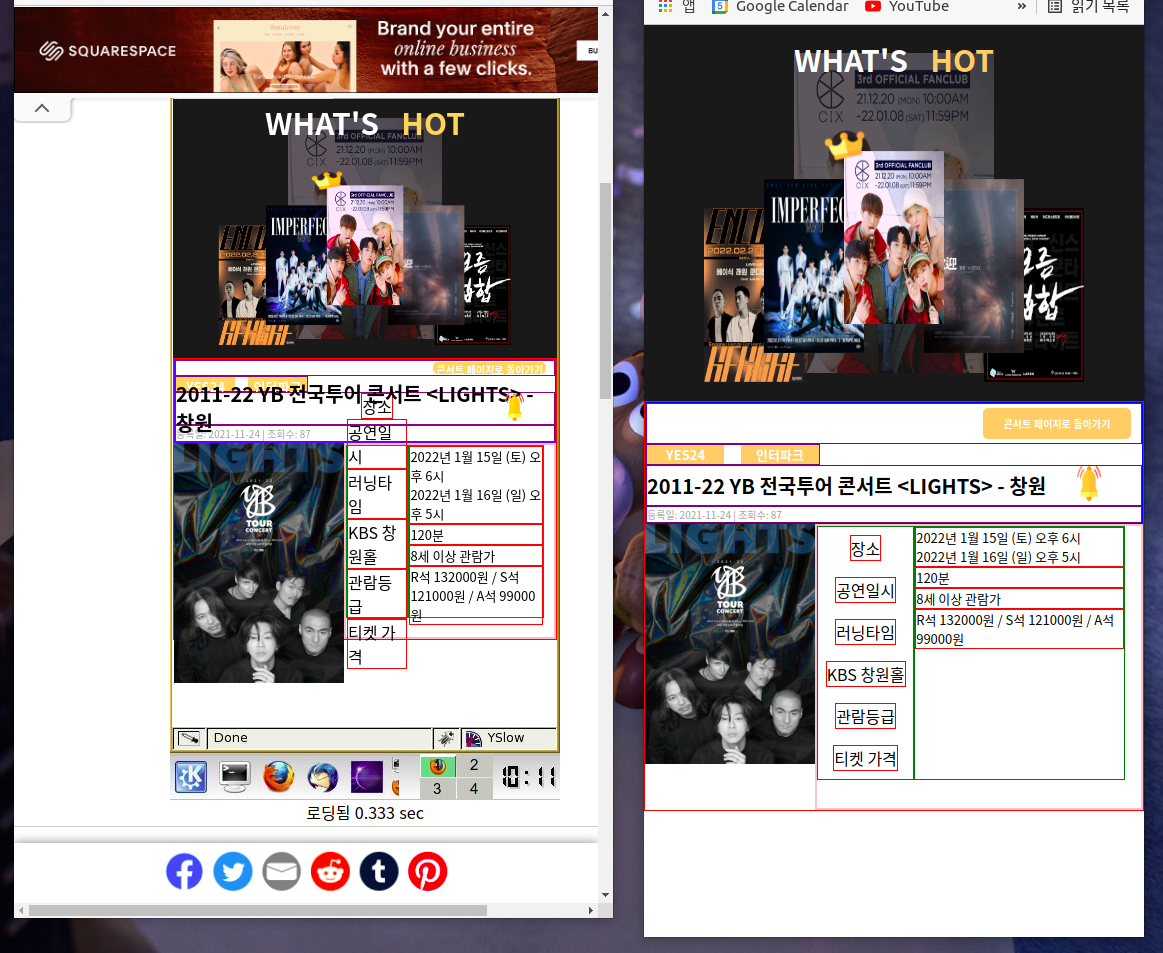Click the concert title heading in the right window
The image size is (1163, 953).
click(846, 487)
